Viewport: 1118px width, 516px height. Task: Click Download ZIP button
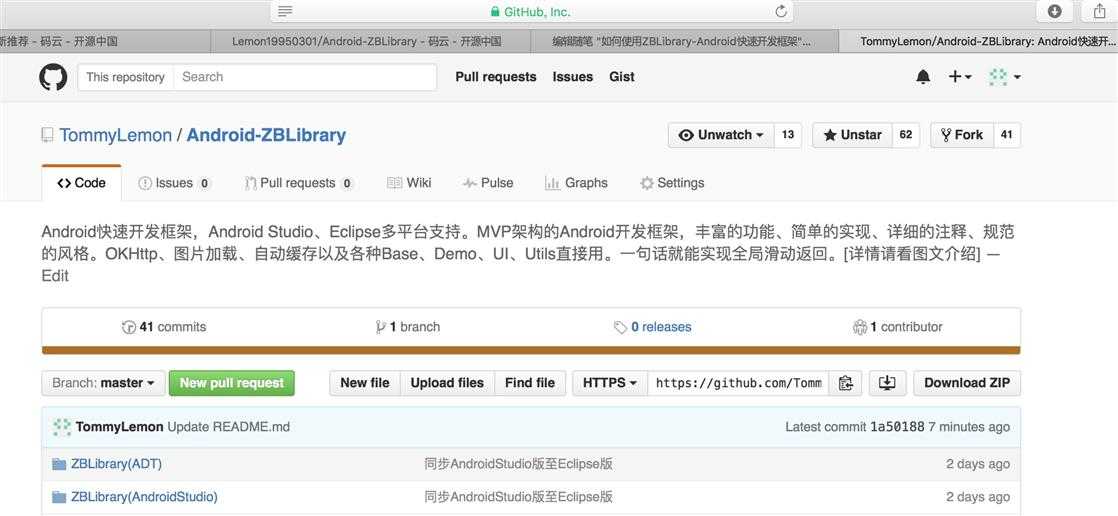[967, 383]
